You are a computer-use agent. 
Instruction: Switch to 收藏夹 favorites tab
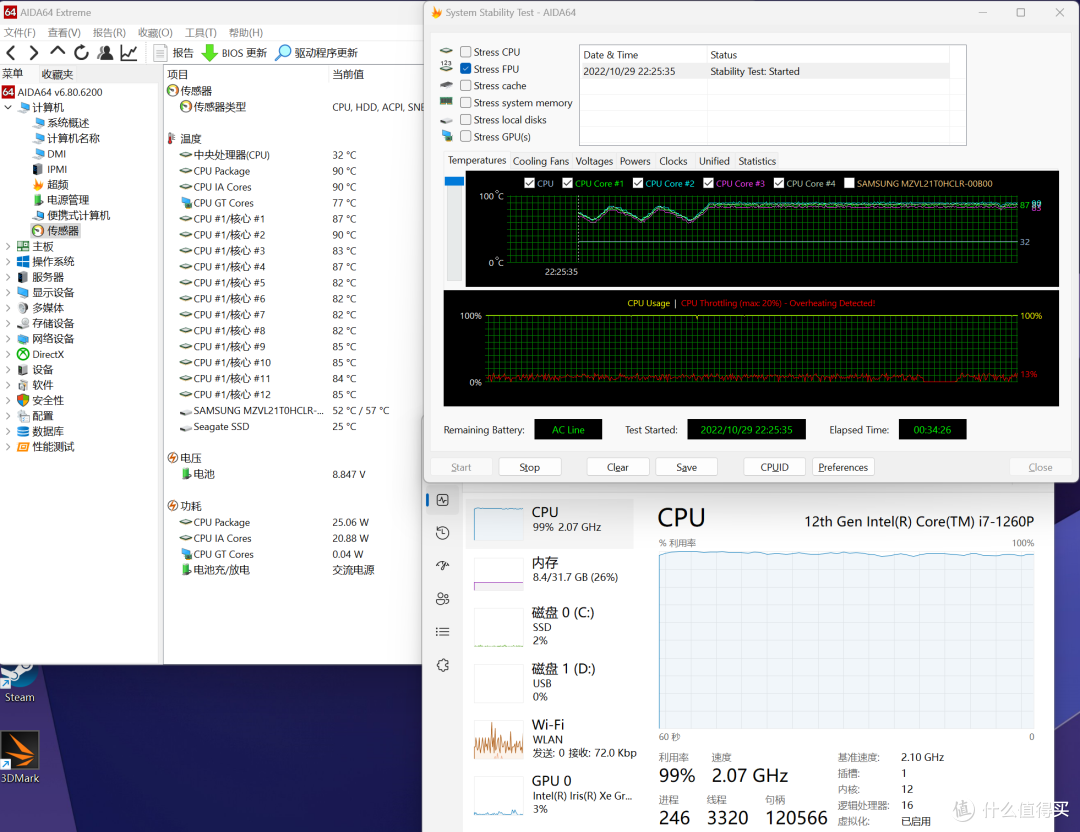click(x=57, y=74)
